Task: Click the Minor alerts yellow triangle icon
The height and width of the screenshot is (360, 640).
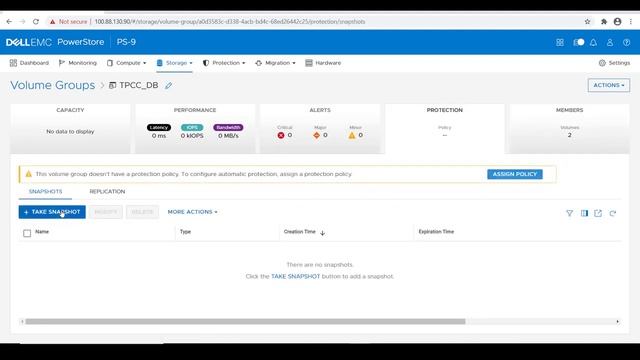Action: click(x=352, y=135)
